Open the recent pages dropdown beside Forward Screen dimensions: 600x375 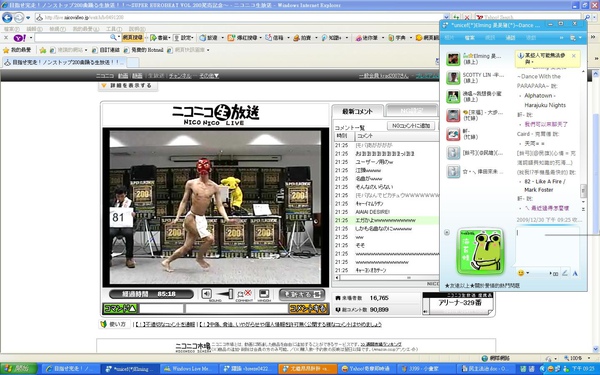click(28, 18)
